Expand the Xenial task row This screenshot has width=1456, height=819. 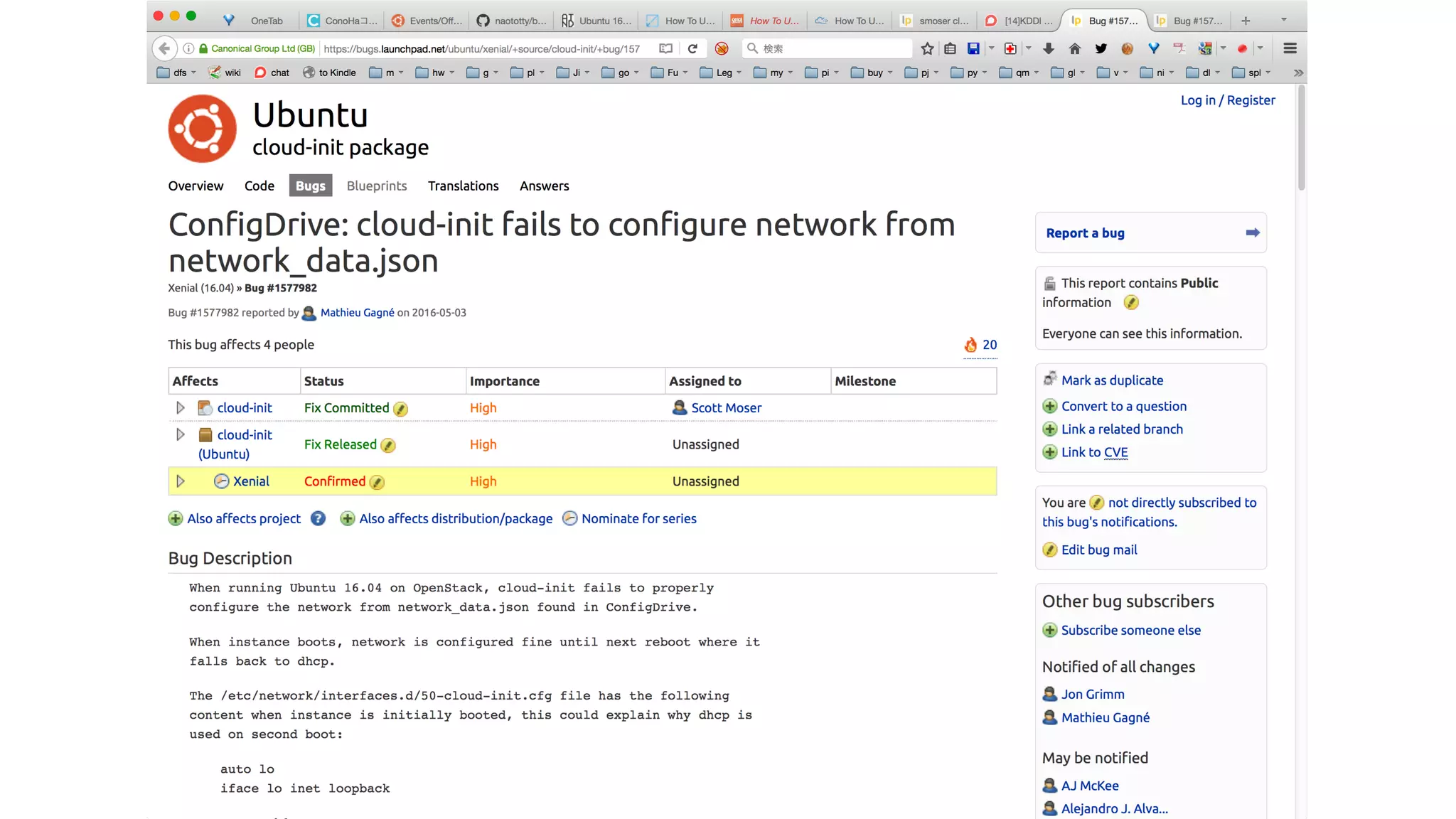[180, 481]
